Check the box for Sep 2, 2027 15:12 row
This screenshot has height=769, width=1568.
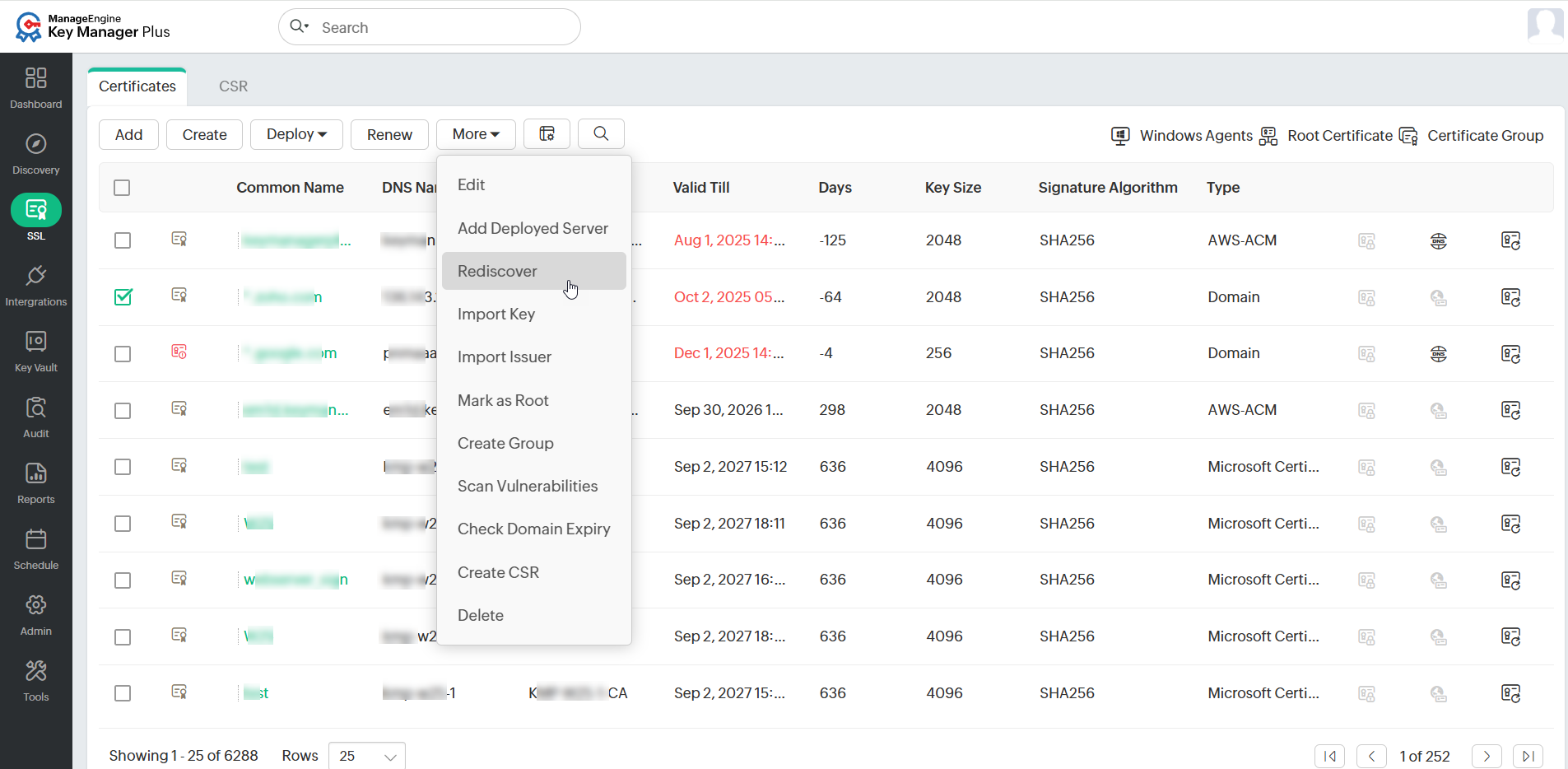click(x=123, y=467)
